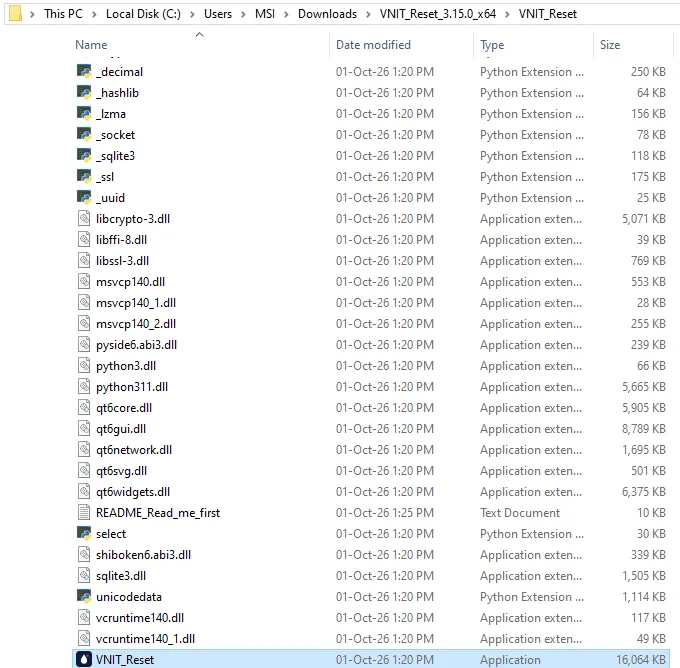Click the python311.dll file icon
Image resolution: width=680 pixels, height=668 pixels.
(84, 386)
